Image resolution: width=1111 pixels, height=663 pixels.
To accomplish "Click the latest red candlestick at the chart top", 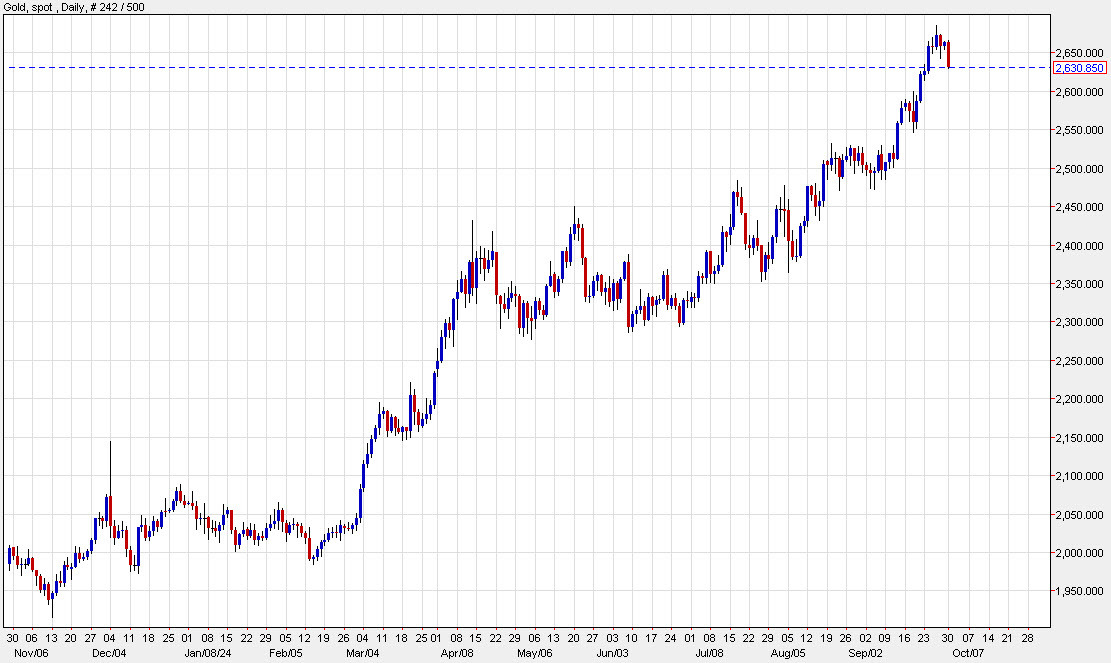I will click(949, 55).
